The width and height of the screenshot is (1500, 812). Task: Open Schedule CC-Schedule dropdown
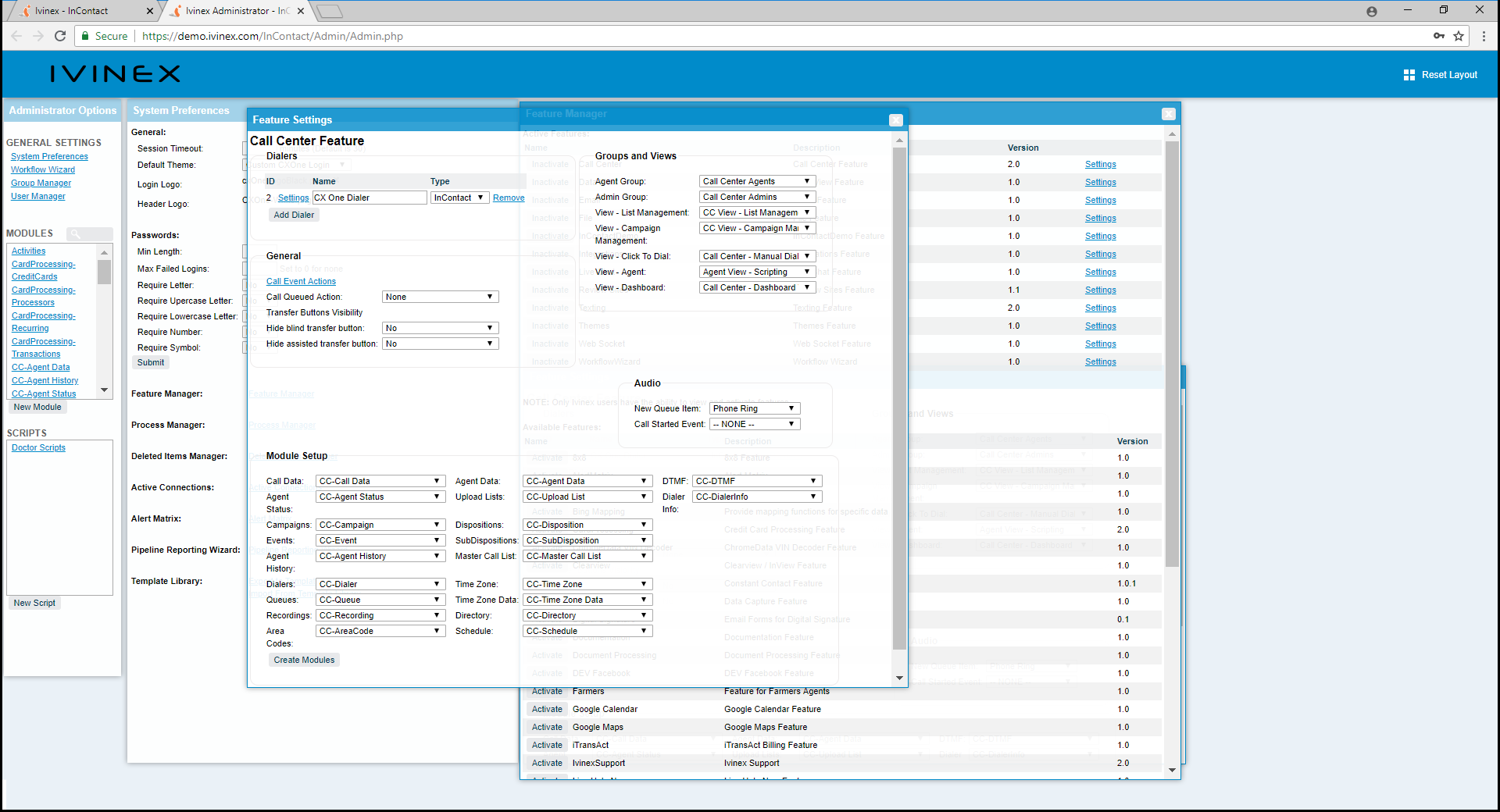coord(587,631)
